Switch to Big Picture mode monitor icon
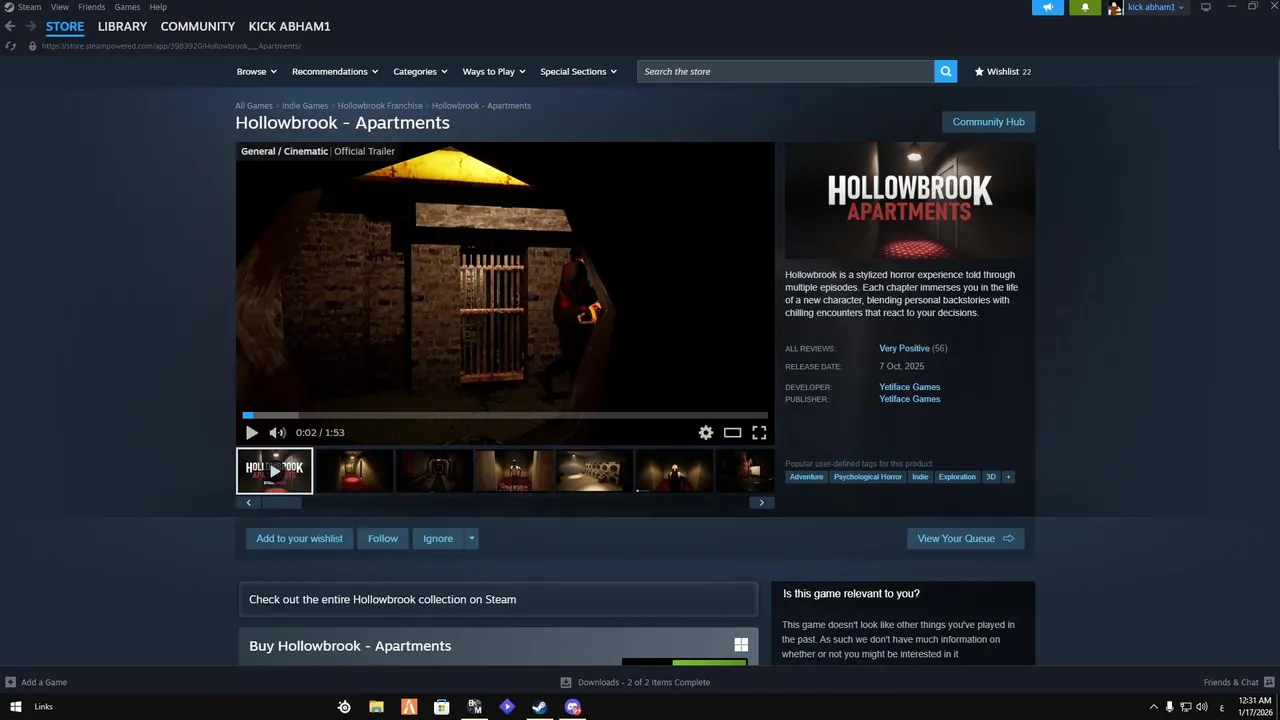The width and height of the screenshot is (1280, 720). pyautogui.click(x=1206, y=7)
